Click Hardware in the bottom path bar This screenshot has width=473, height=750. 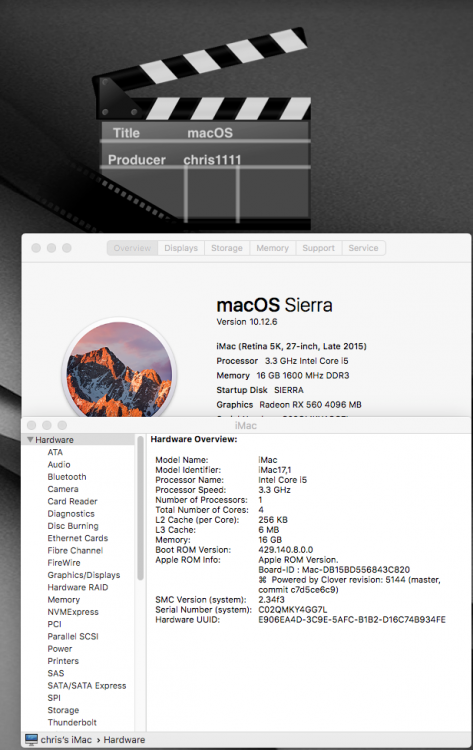pos(124,739)
